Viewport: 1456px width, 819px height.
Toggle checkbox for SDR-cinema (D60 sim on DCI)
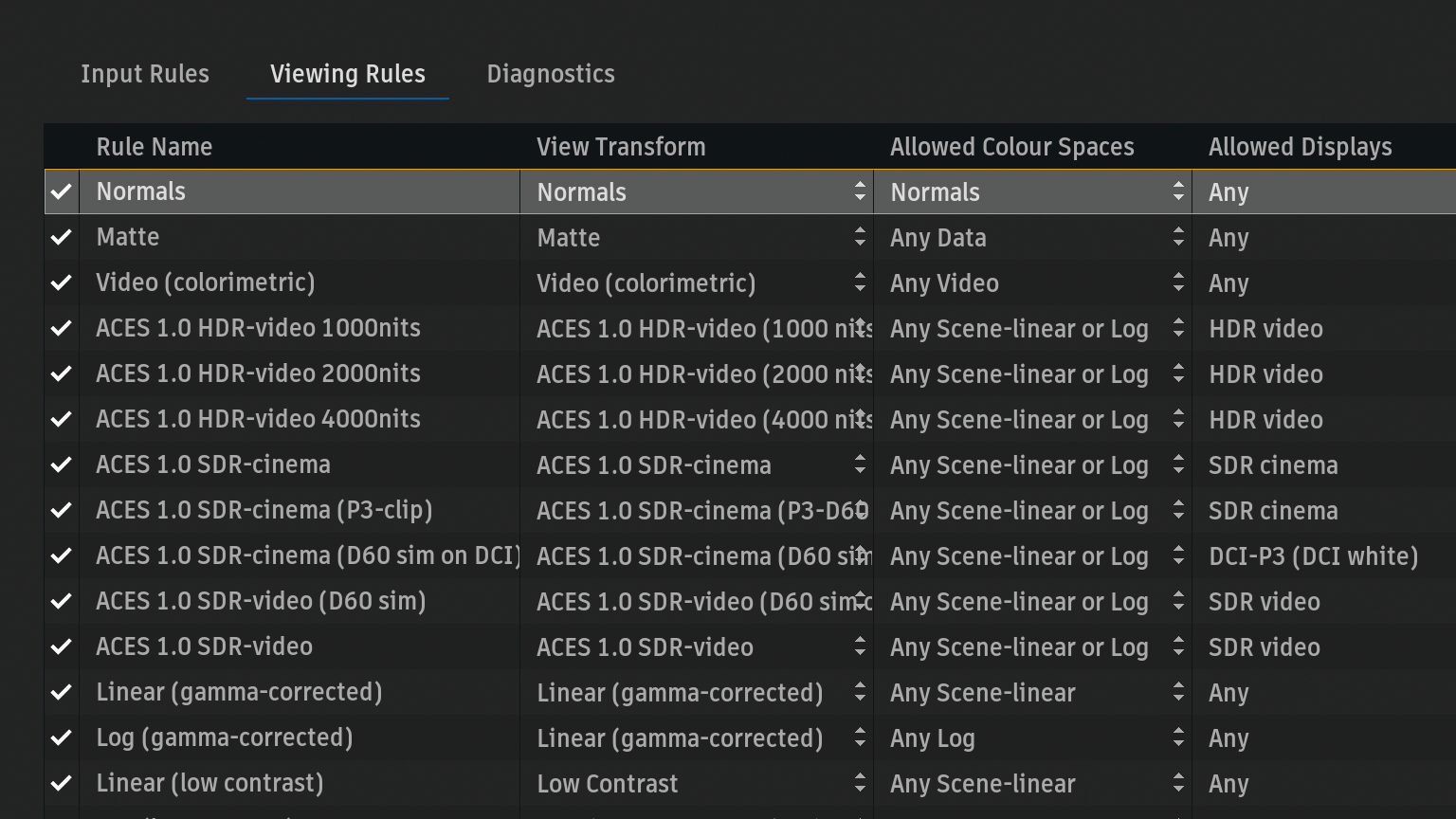click(x=62, y=555)
